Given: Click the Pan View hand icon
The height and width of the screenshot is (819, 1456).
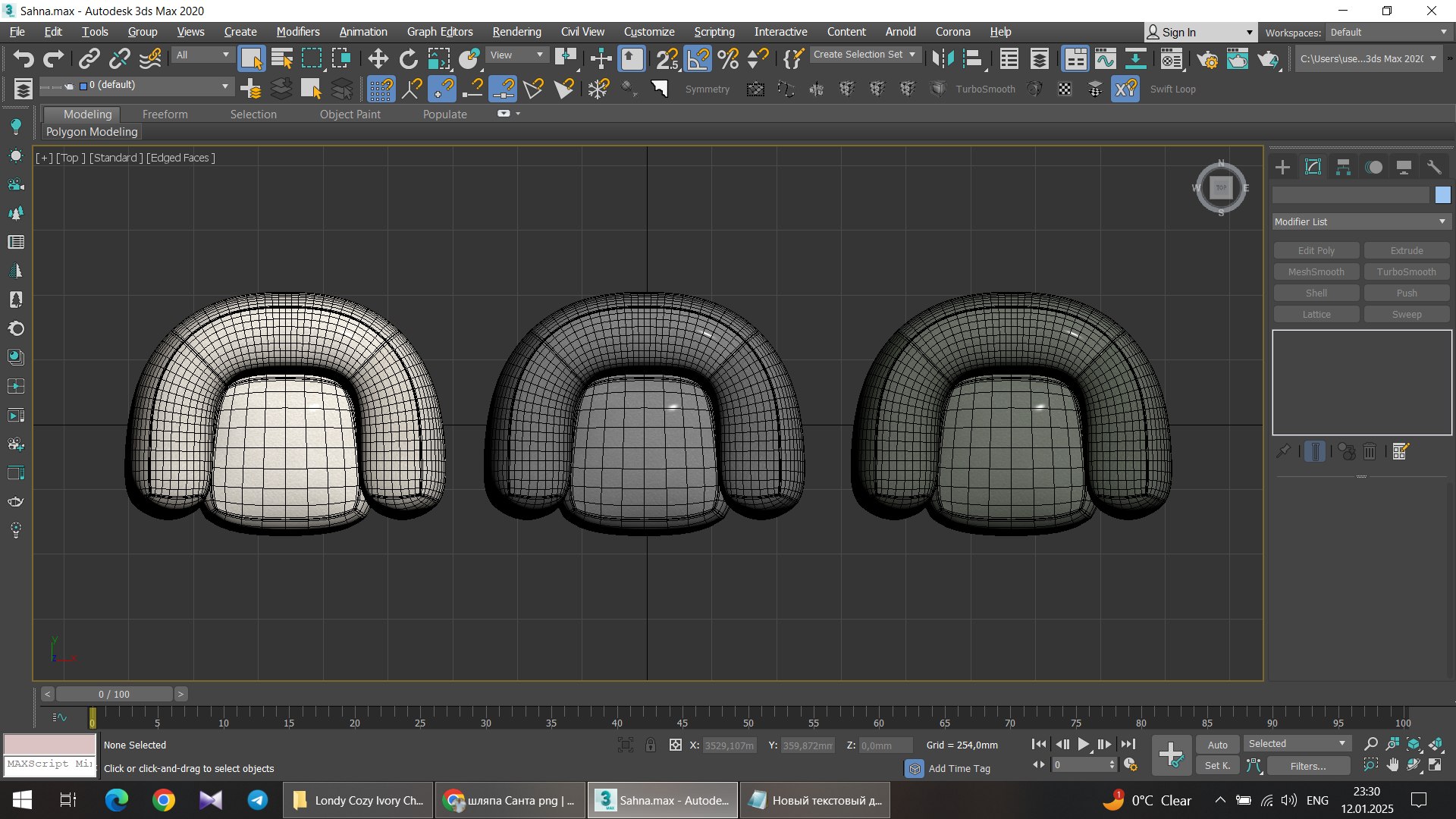Looking at the screenshot, I should (1392, 765).
